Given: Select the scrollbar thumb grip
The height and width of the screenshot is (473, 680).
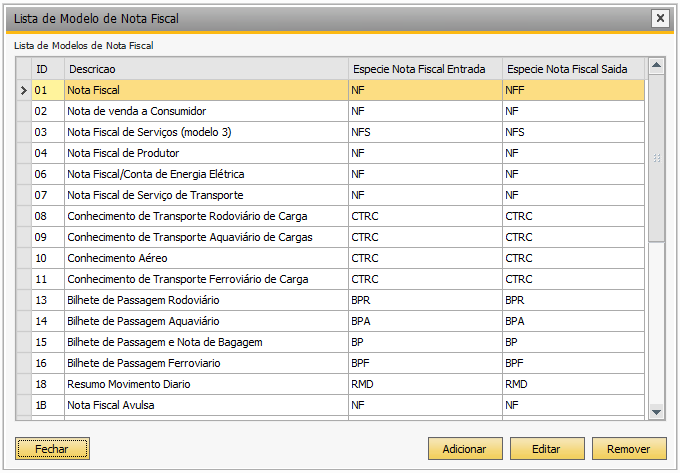Looking at the screenshot, I should pyautogui.click(x=657, y=158).
